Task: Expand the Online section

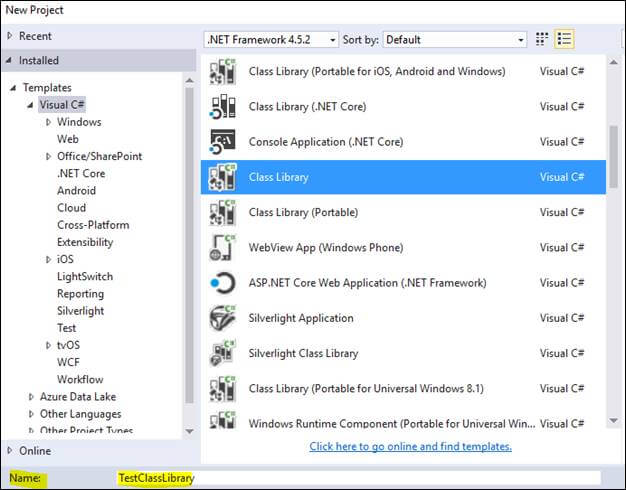Action: click(10, 450)
